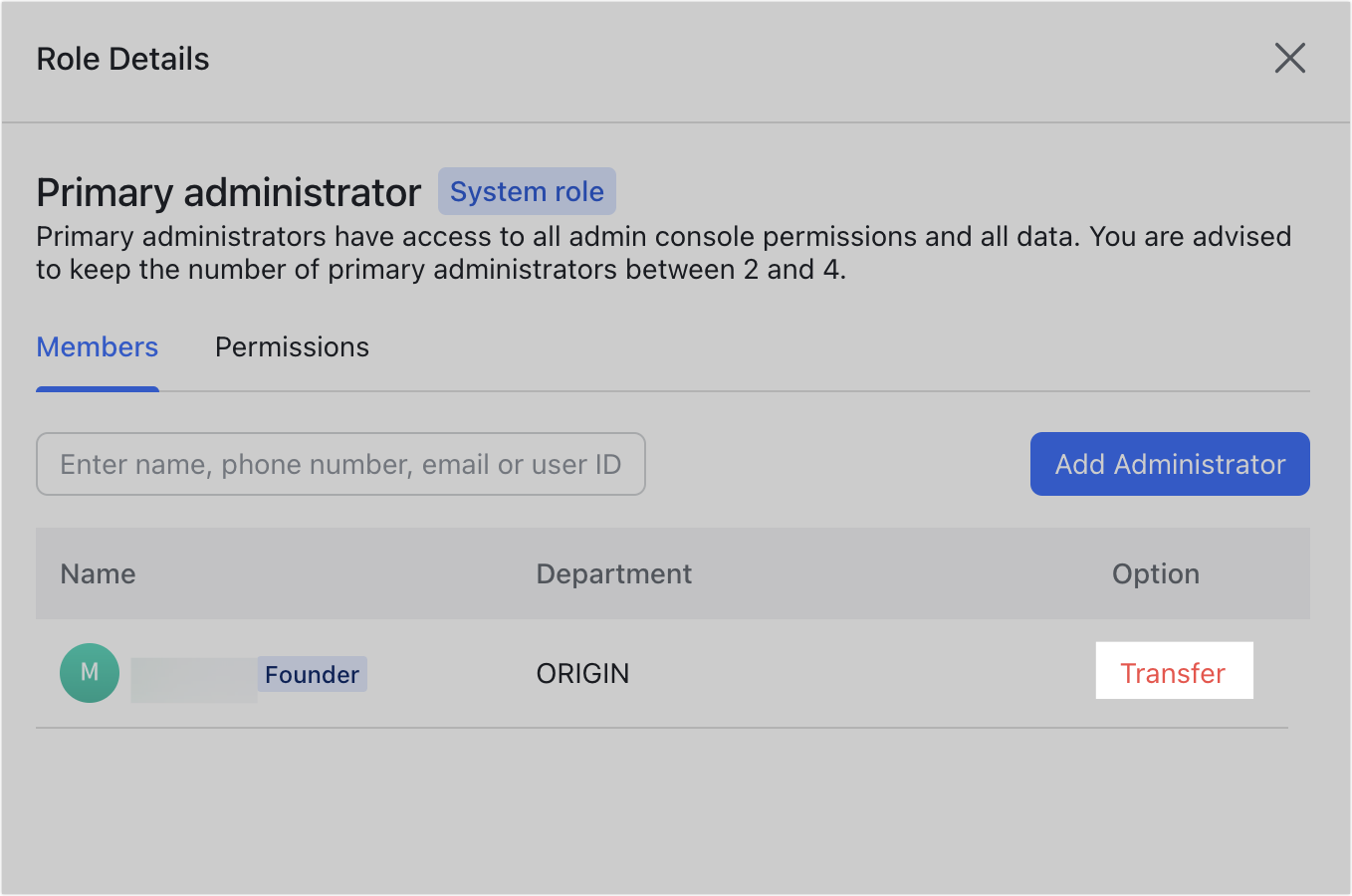Screen dimensions: 1352x896
Task: Switch to the Permissions tab
Action: click(291, 346)
